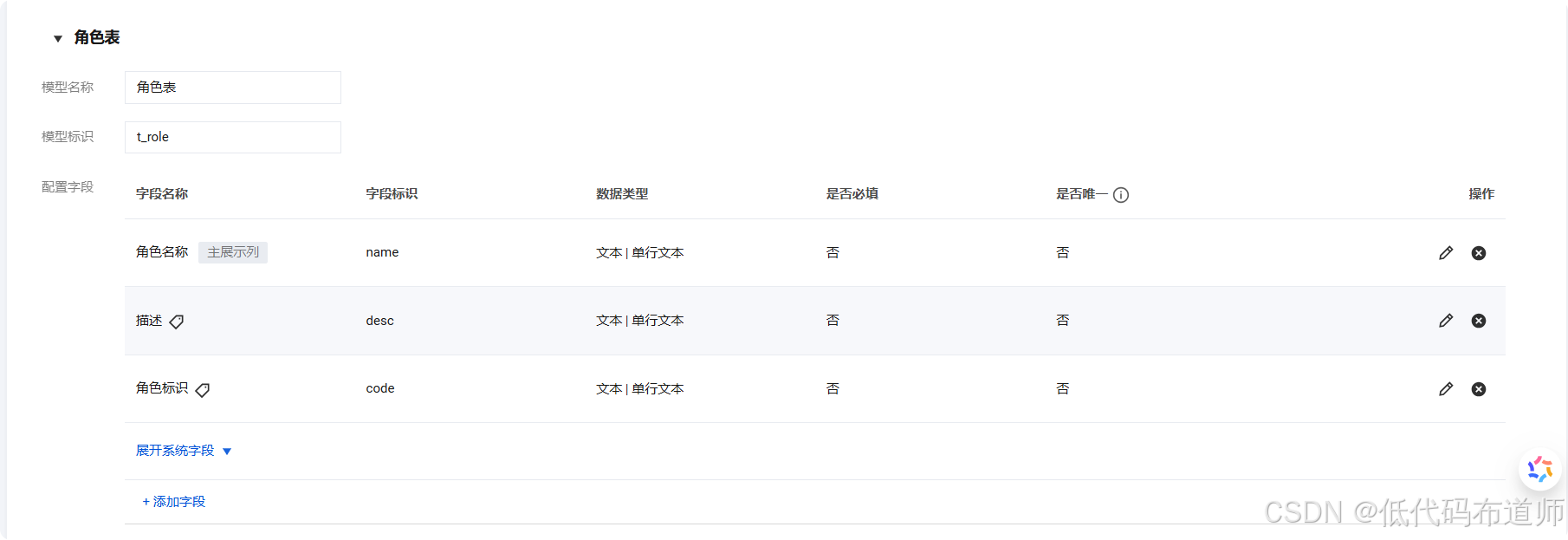The height and width of the screenshot is (540, 1568).
Task: Click the 主展示列 badge
Action: (x=233, y=252)
